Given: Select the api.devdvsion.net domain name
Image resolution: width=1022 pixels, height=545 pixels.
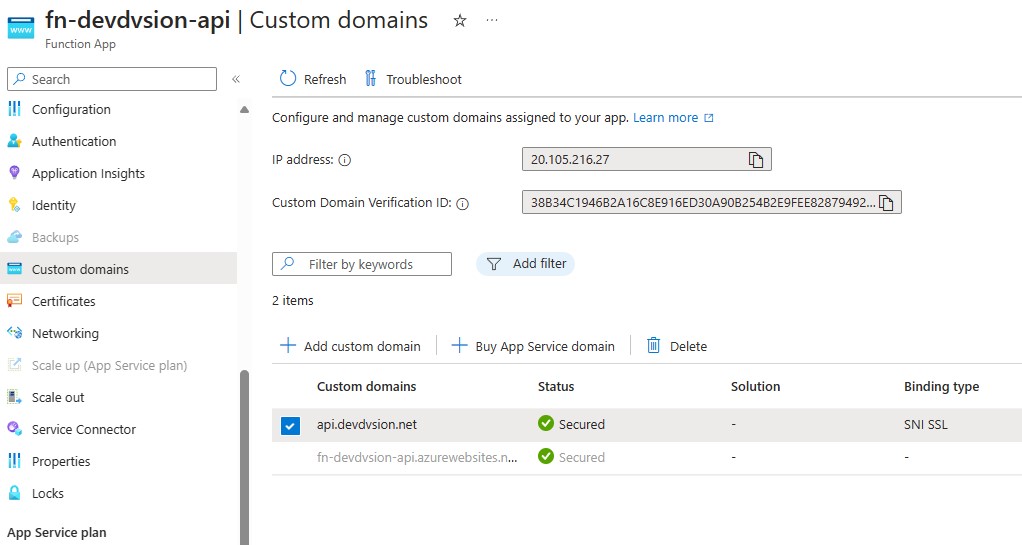Looking at the screenshot, I should click(367, 424).
